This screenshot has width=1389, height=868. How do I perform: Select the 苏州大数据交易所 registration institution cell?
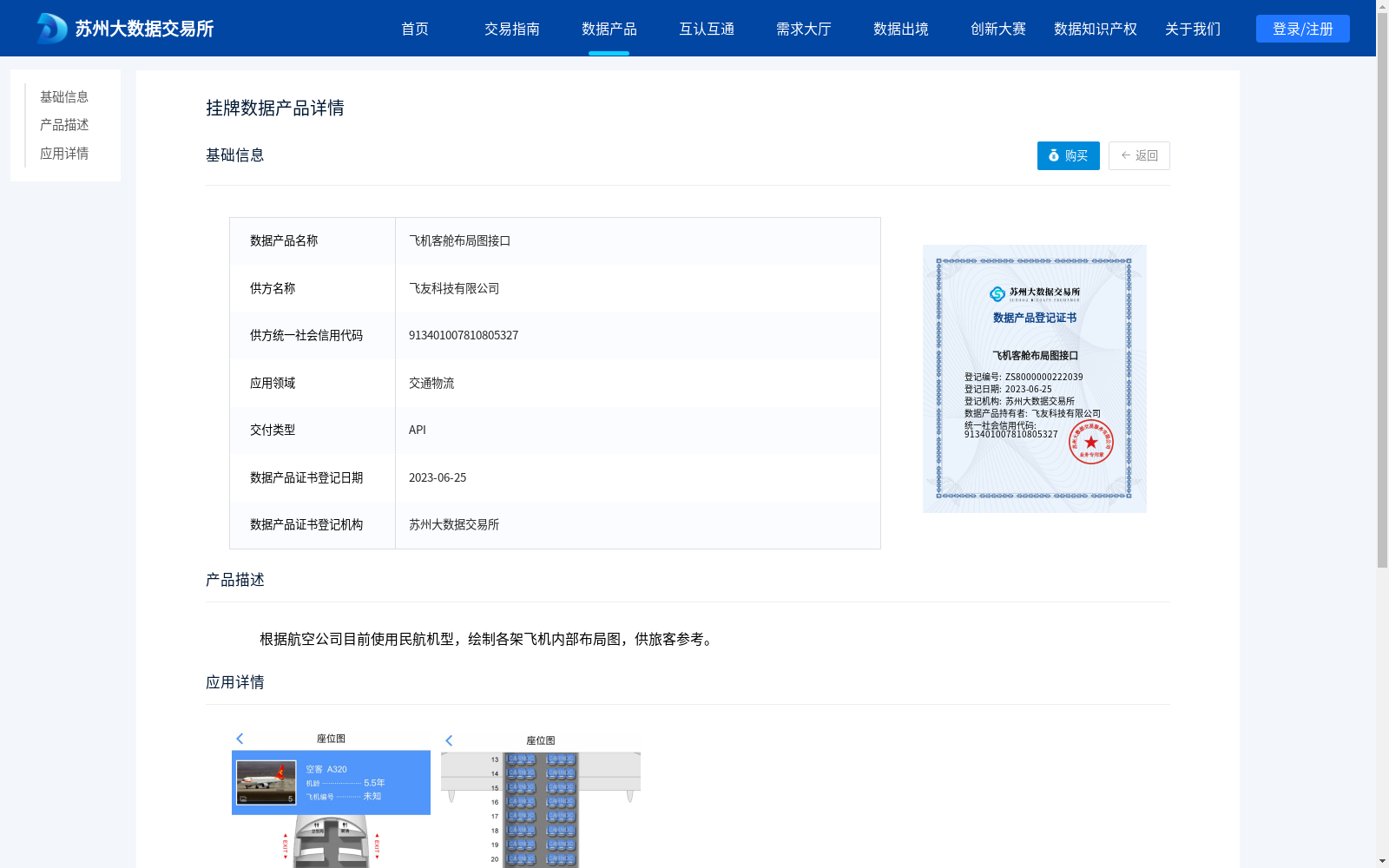tap(638, 525)
